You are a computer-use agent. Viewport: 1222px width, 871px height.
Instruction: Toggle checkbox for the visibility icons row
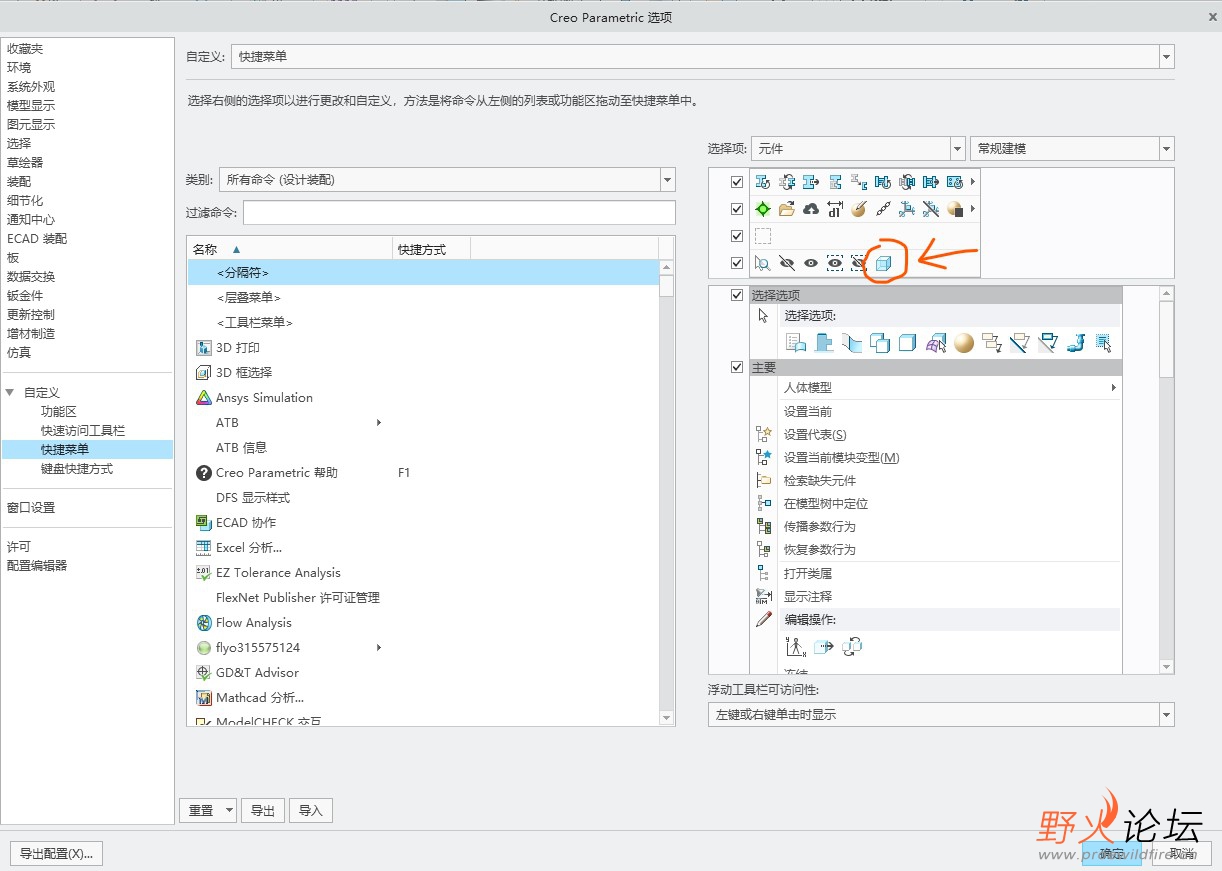click(737, 263)
